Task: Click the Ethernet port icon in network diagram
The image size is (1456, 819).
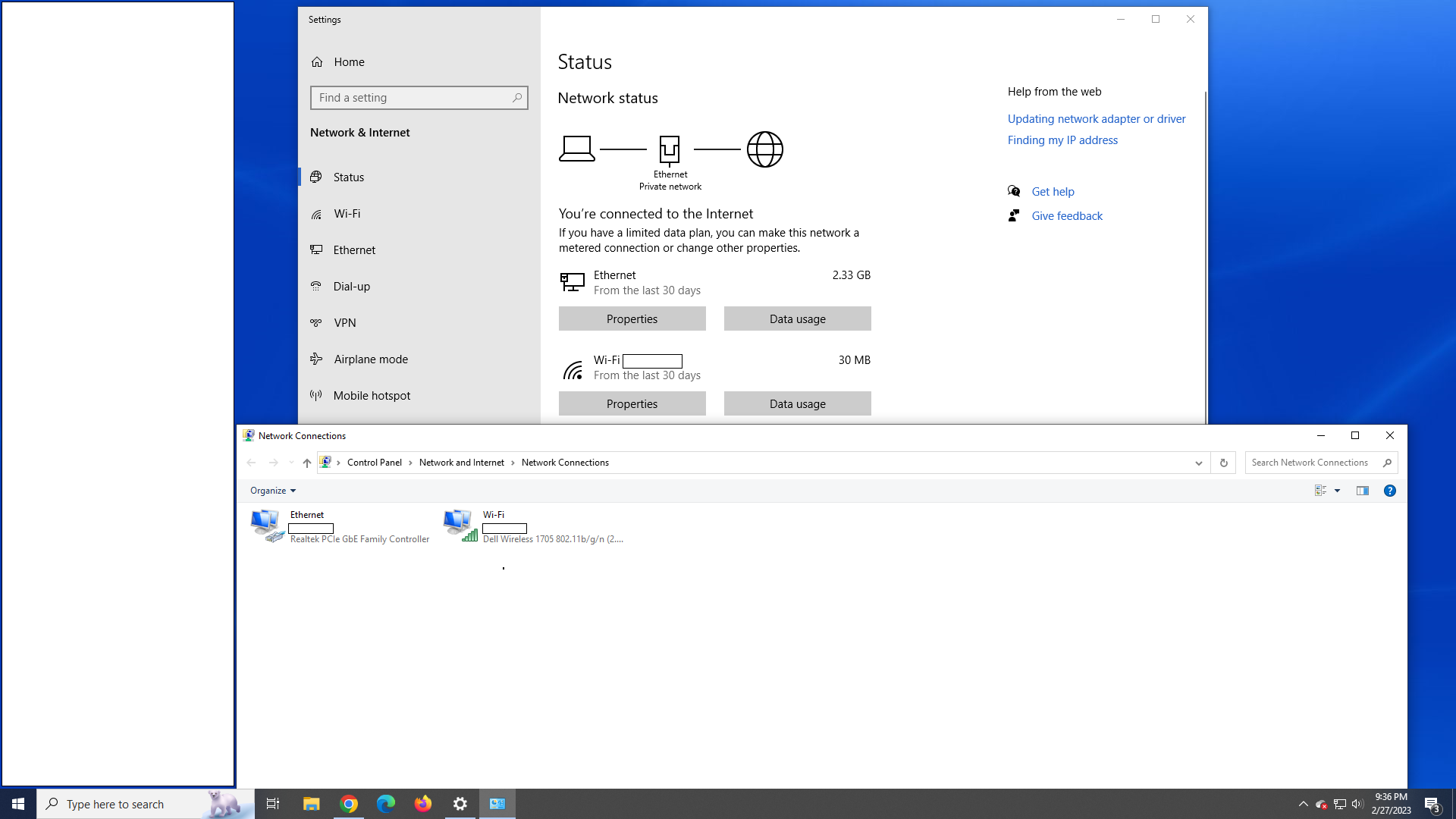Action: [x=670, y=150]
